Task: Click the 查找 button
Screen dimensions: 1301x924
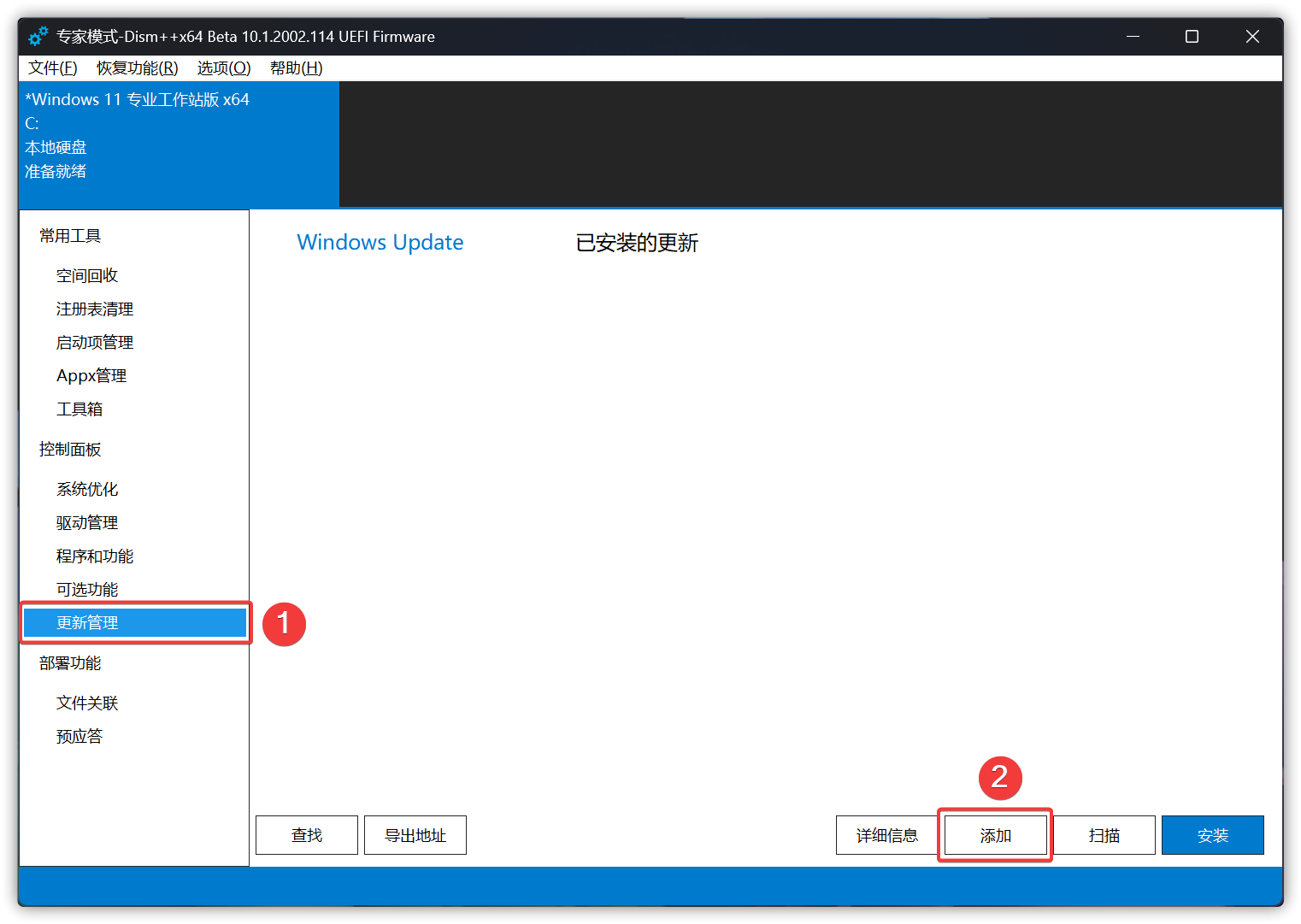Action: click(307, 835)
